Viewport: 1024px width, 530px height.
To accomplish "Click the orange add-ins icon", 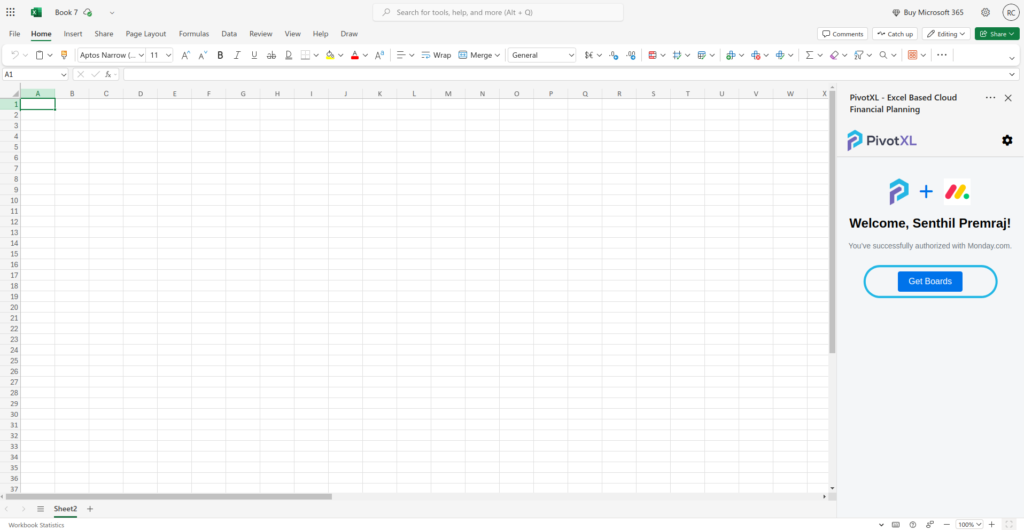I will pos(912,55).
